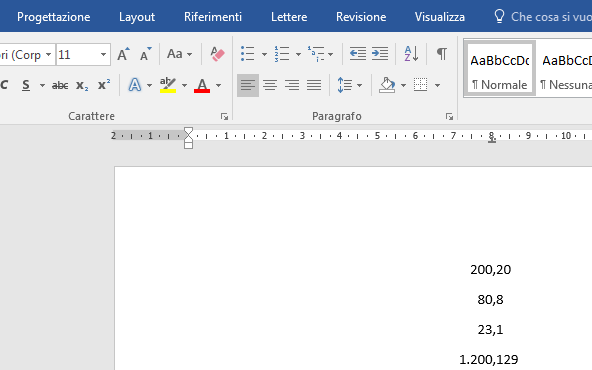
Task: Open the Revisione tab
Action: coord(361,17)
